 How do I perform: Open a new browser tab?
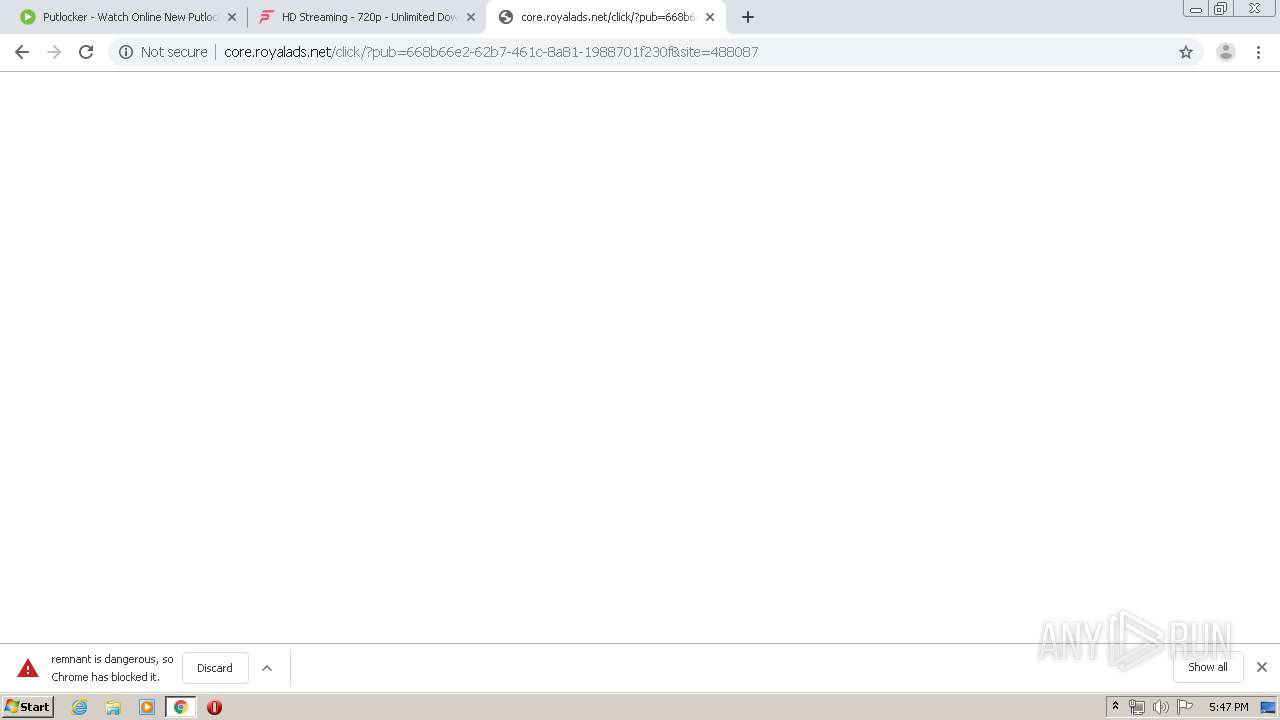pos(748,17)
